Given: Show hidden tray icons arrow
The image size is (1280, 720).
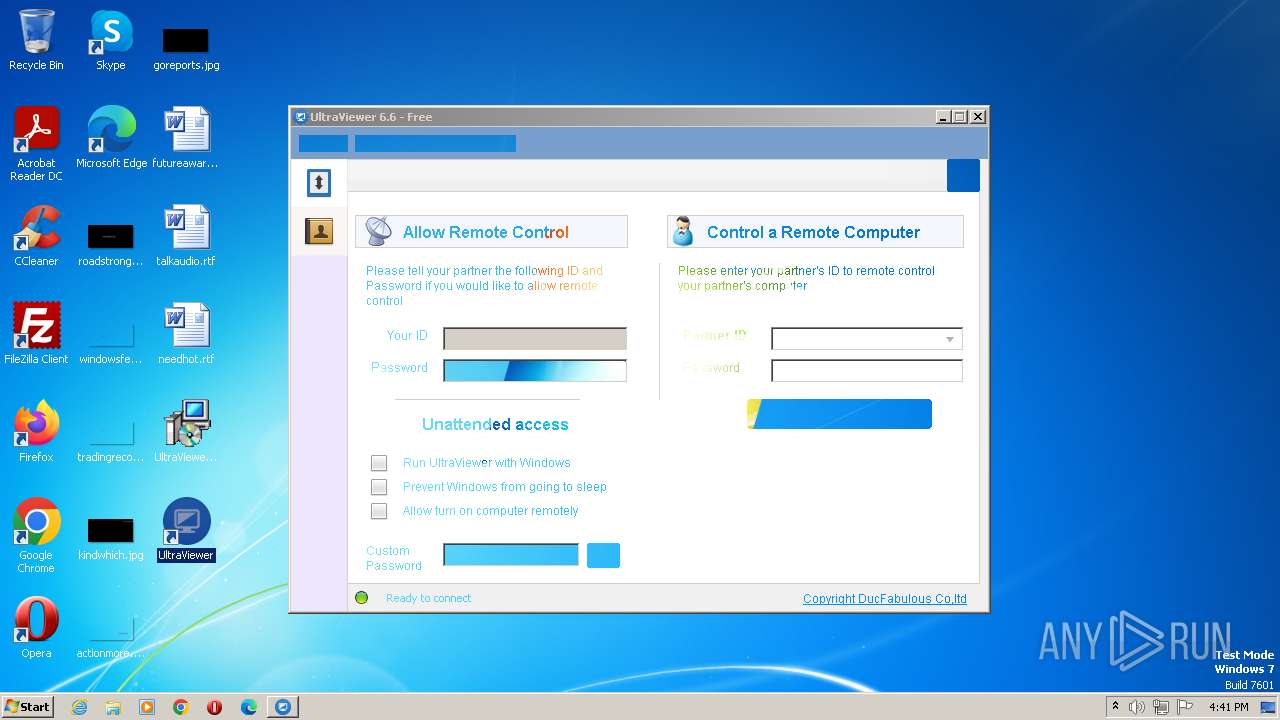Looking at the screenshot, I should [x=1115, y=707].
